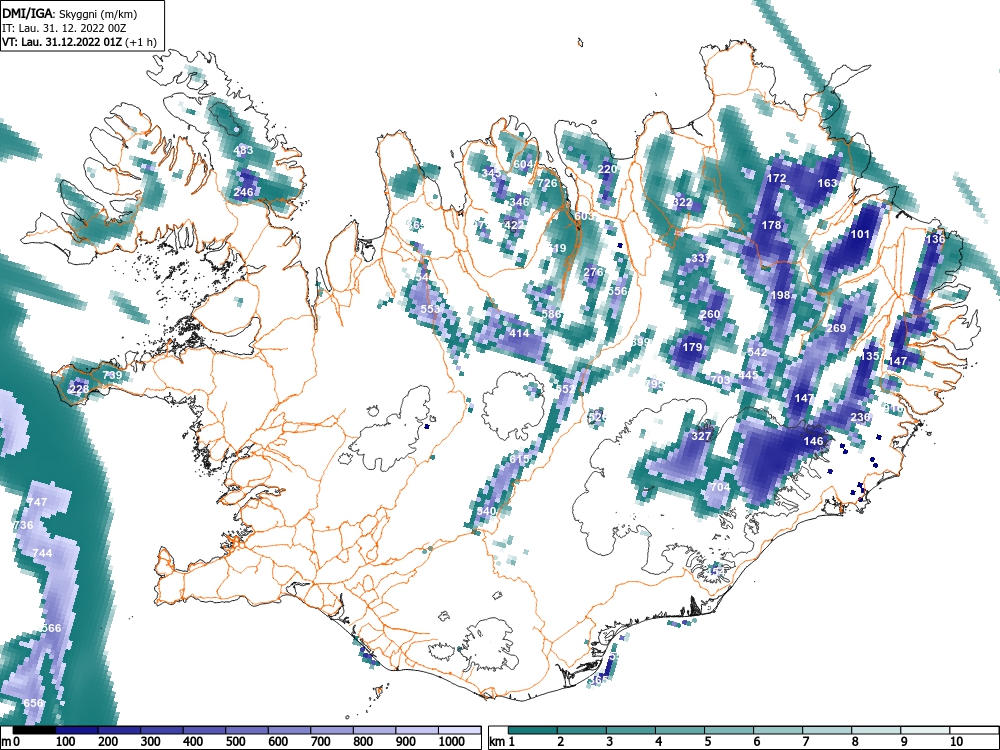Click the visibility value 269 on the map

click(836, 328)
